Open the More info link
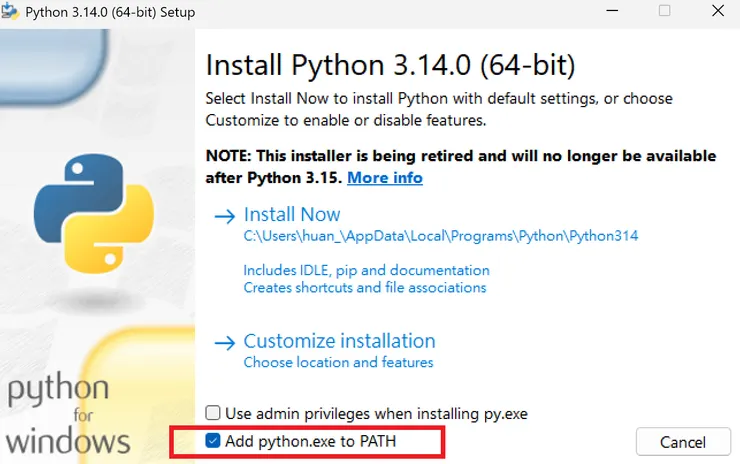Image resolution: width=740 pixels, height=464 pixels. pos(385,178)
